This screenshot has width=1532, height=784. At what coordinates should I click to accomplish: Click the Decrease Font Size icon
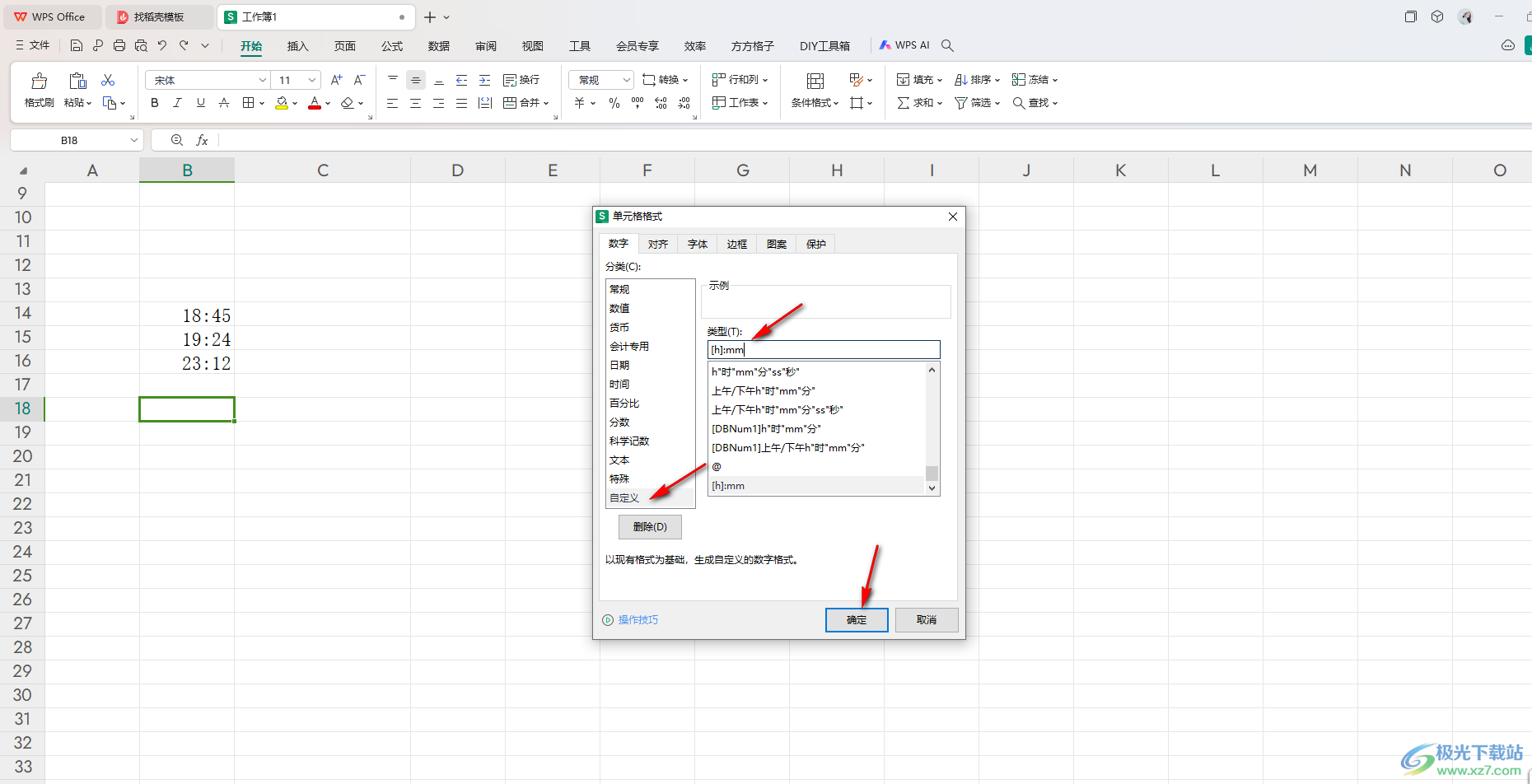pyautogui.click(x=359, y=80)
